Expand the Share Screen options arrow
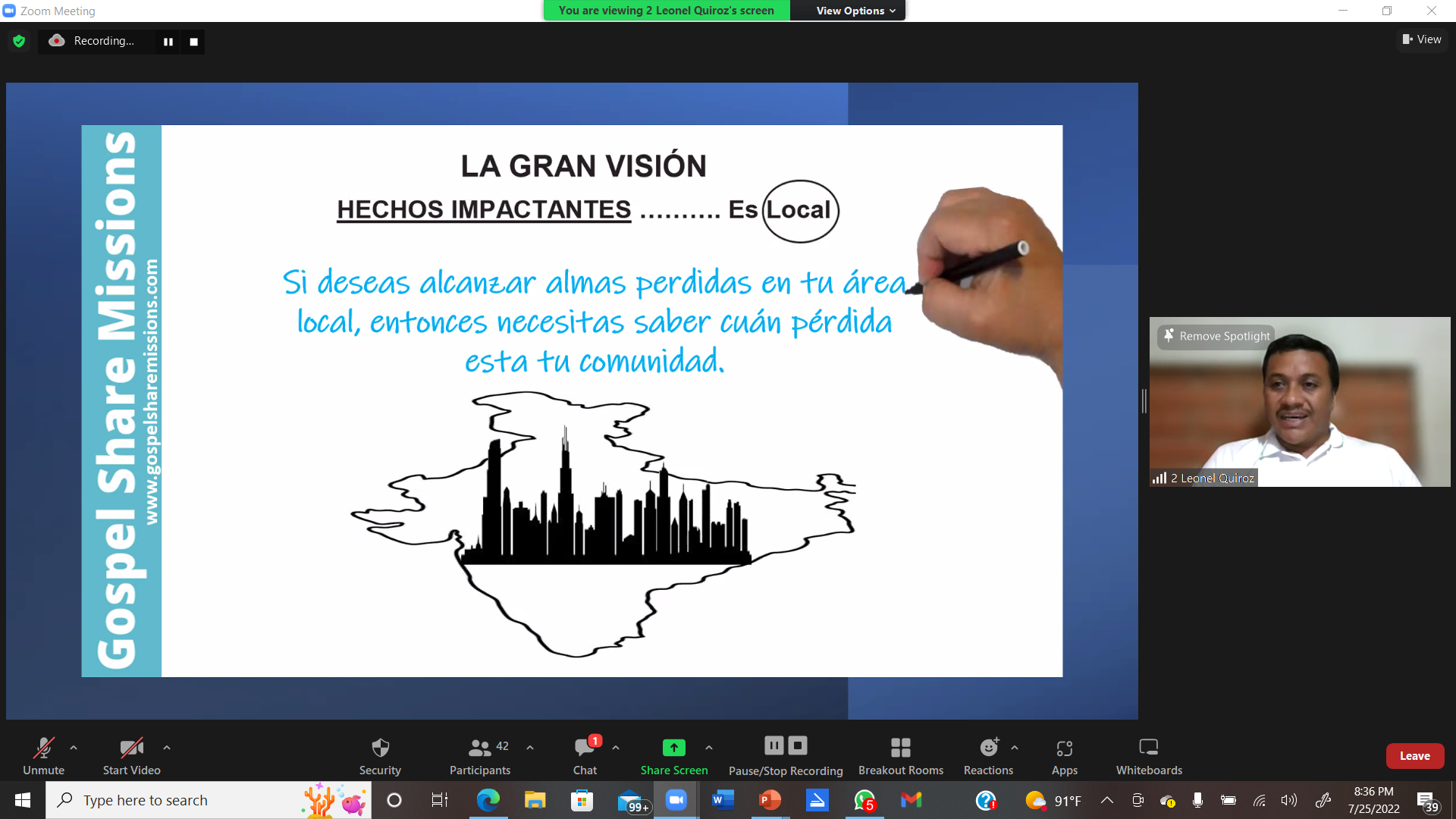This screenshot has height=819, width=1456. click(709, 748)
